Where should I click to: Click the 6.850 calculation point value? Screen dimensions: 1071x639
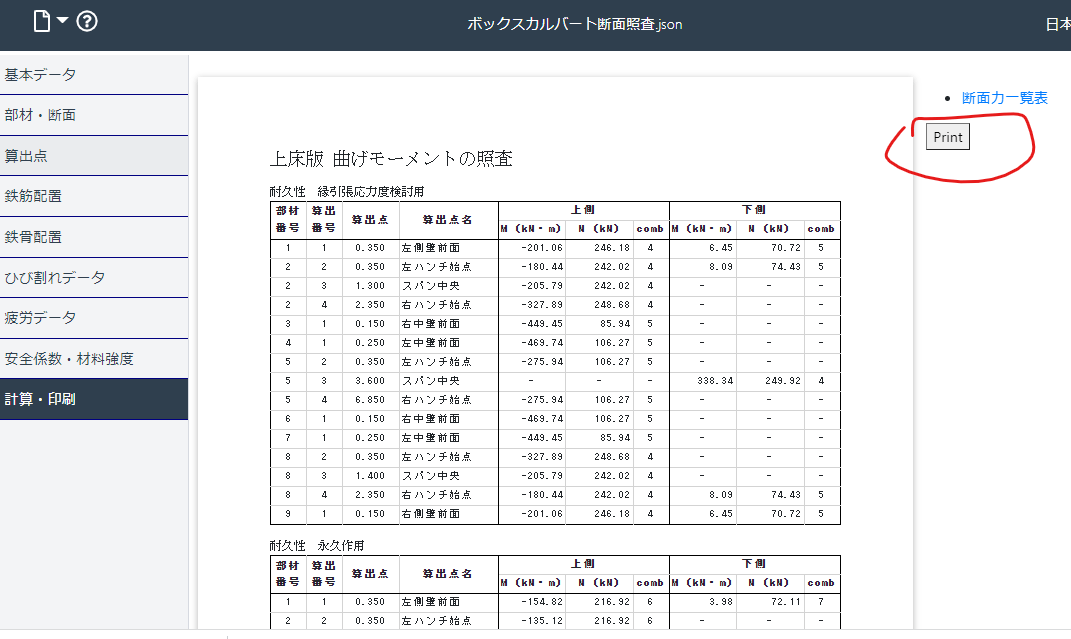click(370, 400)
